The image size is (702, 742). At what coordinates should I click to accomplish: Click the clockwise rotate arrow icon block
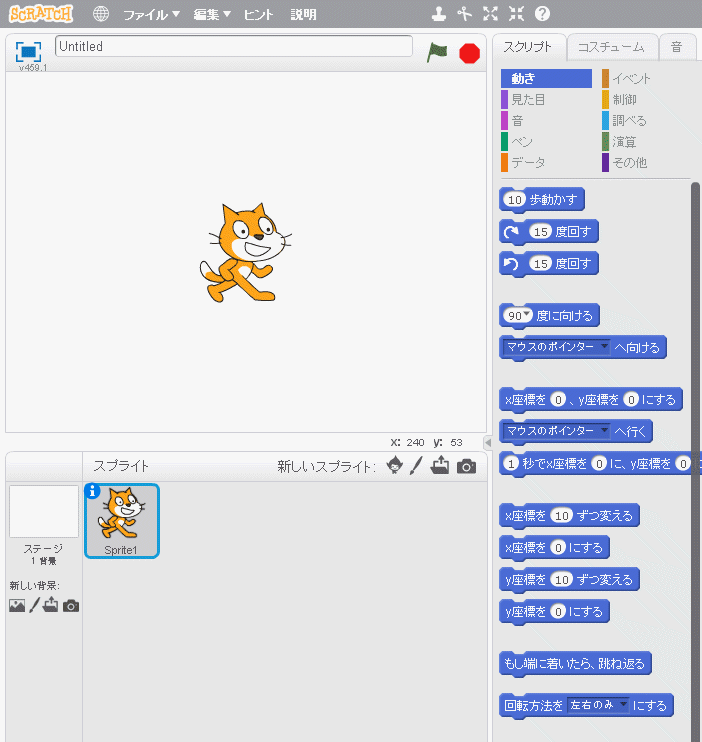tap(511, 232)
